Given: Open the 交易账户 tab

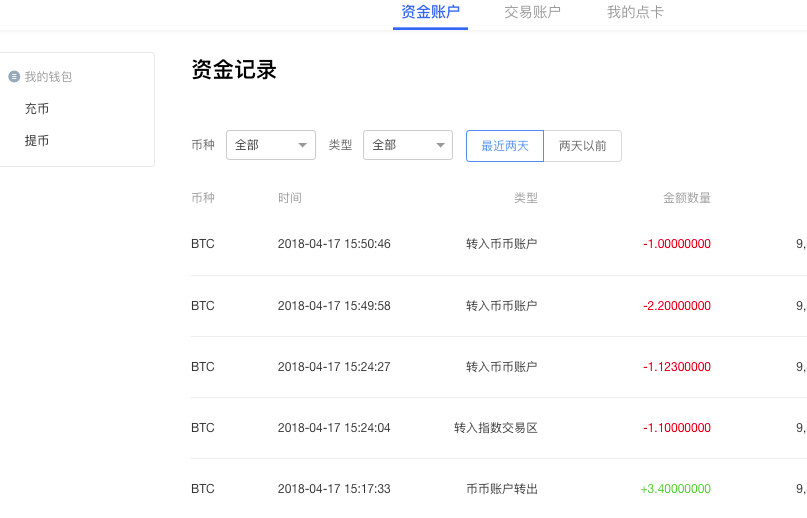Looking at the screenshot, I should click(x=532, y=13).
